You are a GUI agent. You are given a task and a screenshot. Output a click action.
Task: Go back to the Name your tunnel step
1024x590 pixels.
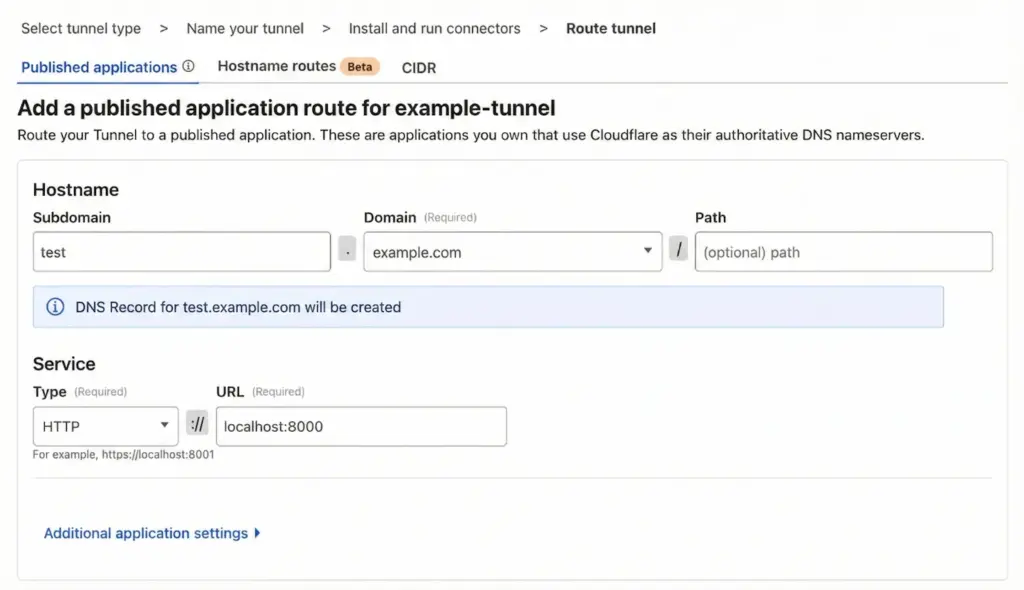coord(245,28)
